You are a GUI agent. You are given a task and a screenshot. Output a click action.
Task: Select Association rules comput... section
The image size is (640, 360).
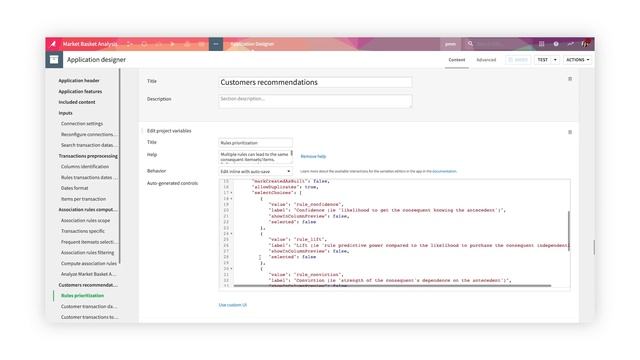click(87, 209)
